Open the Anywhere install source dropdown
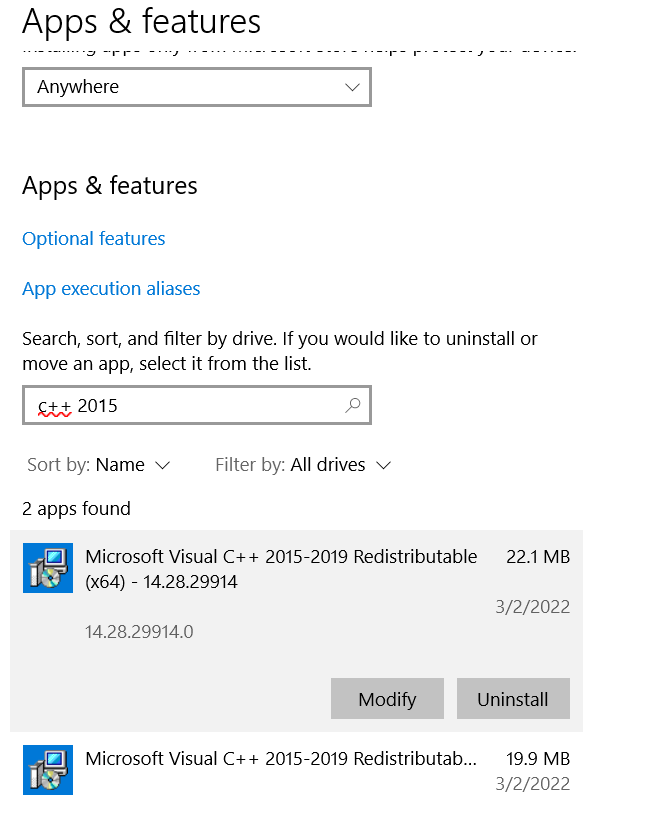This screenshot has width=651, height=821. click(x=196, y=87)
